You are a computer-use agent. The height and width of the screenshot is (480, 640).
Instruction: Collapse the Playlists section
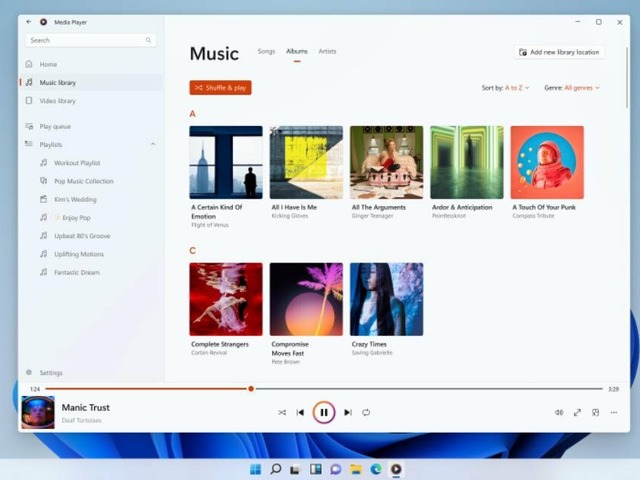pos(153,145)
